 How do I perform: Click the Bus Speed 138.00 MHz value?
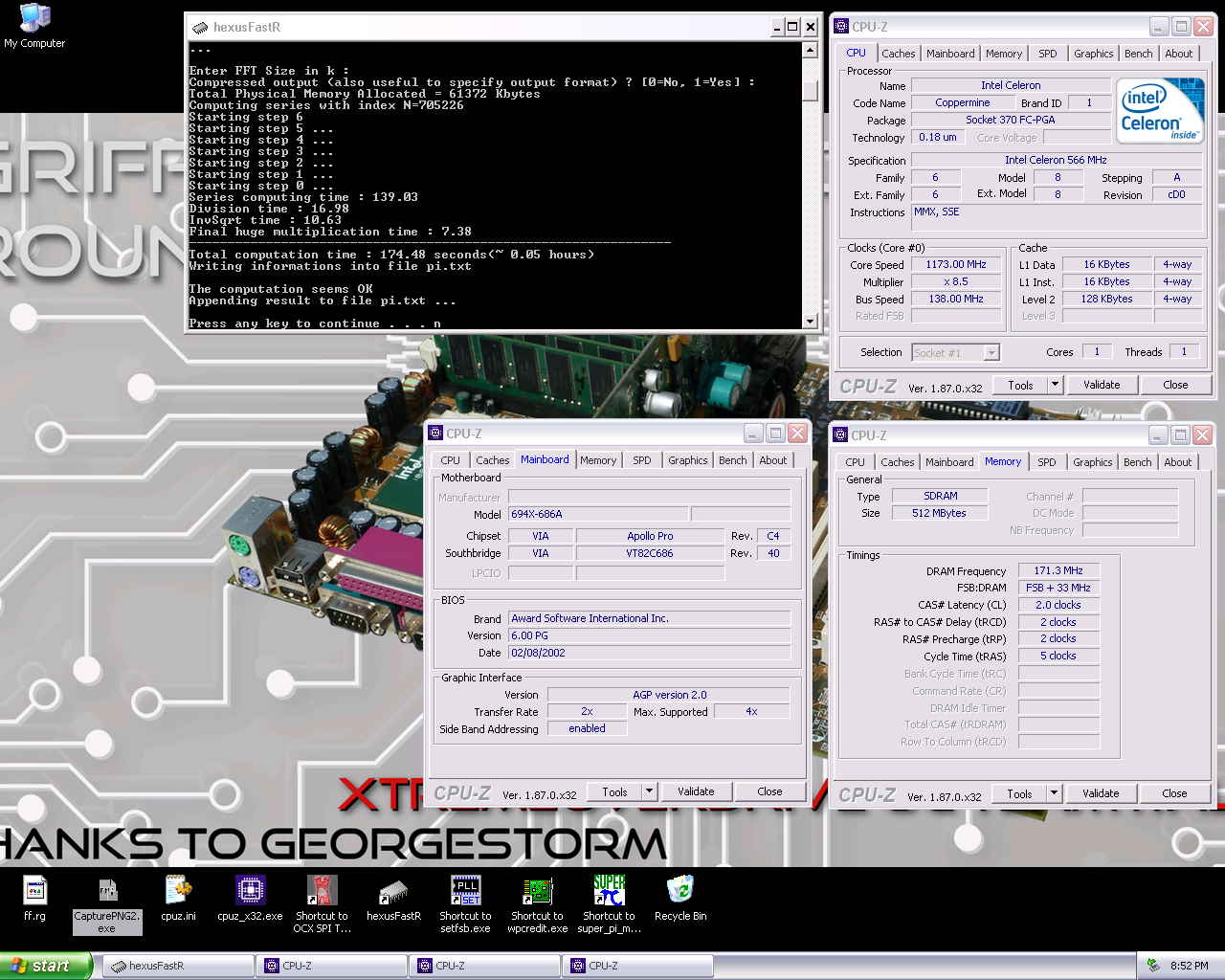coord(955,299)
